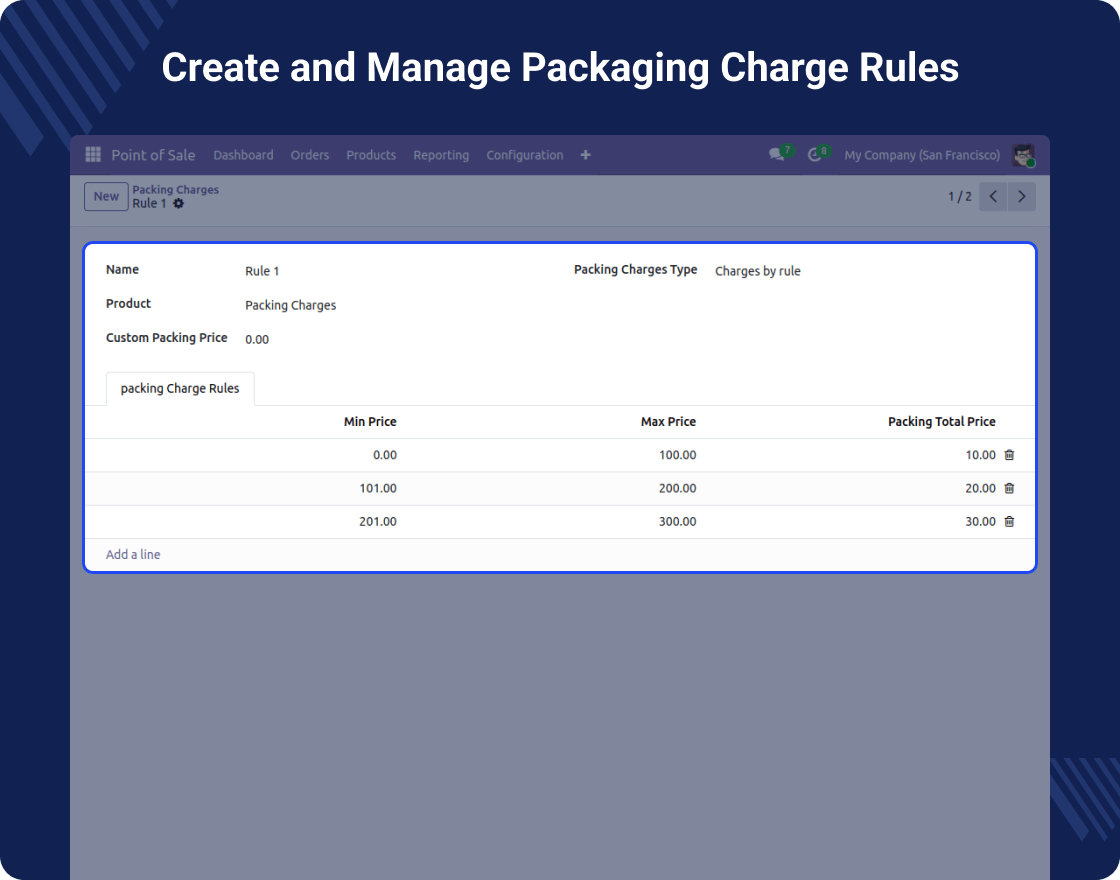Open the activities clock icon

pos(815,155)
